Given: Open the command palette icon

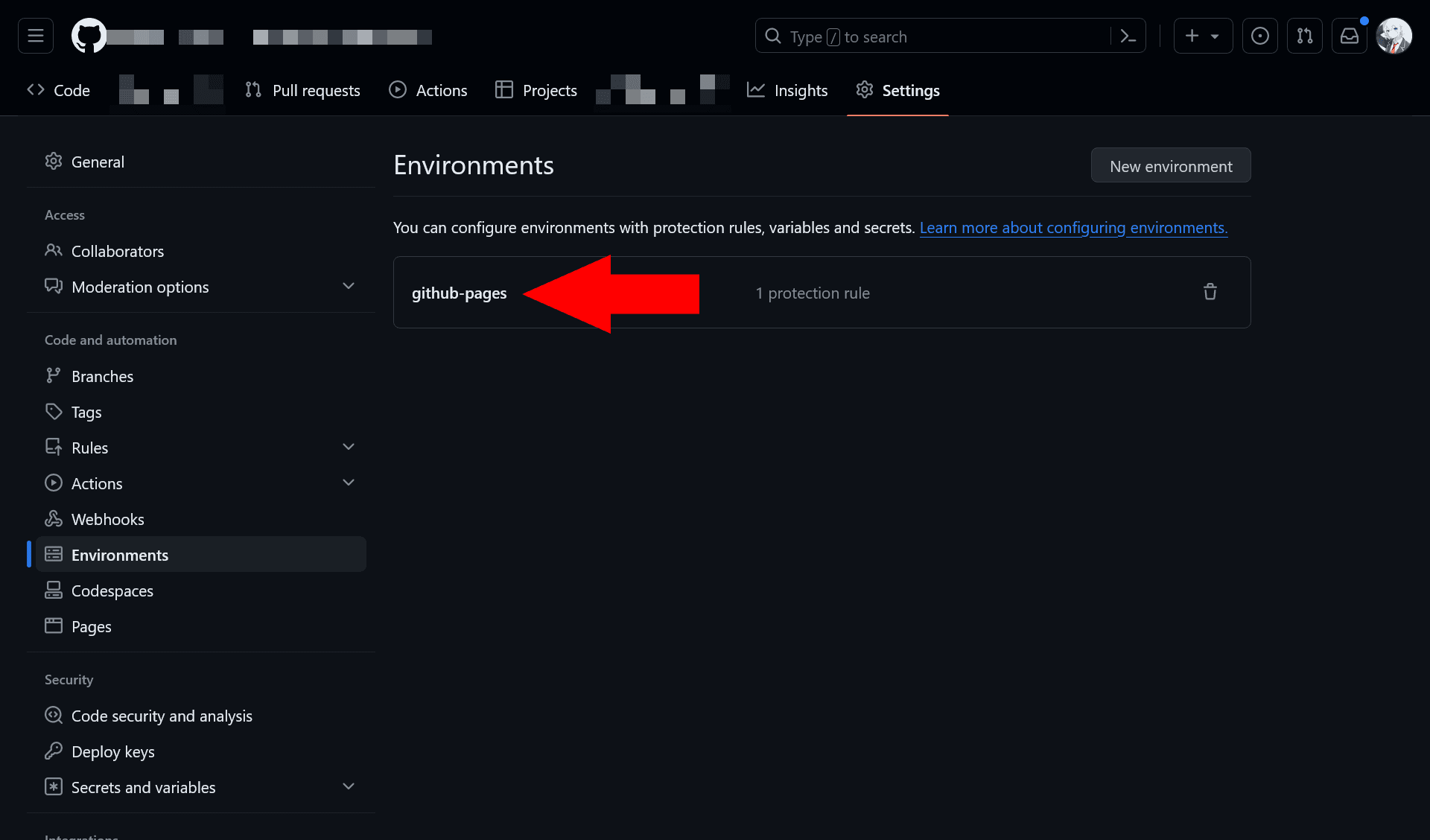Looking at the screenshot, I should [x=1128, y=36].
